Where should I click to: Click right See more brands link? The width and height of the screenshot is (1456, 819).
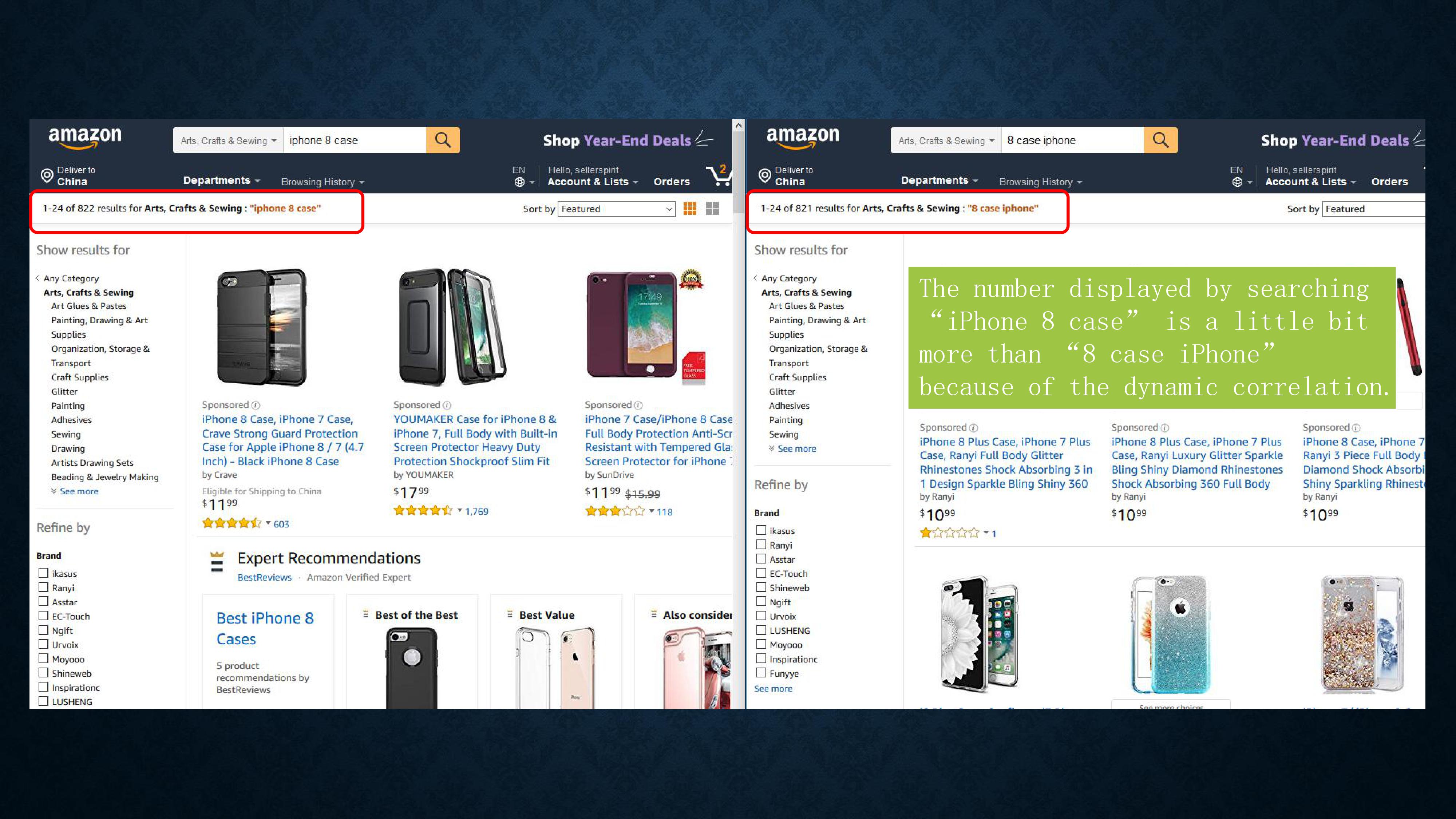pos(773,688)
